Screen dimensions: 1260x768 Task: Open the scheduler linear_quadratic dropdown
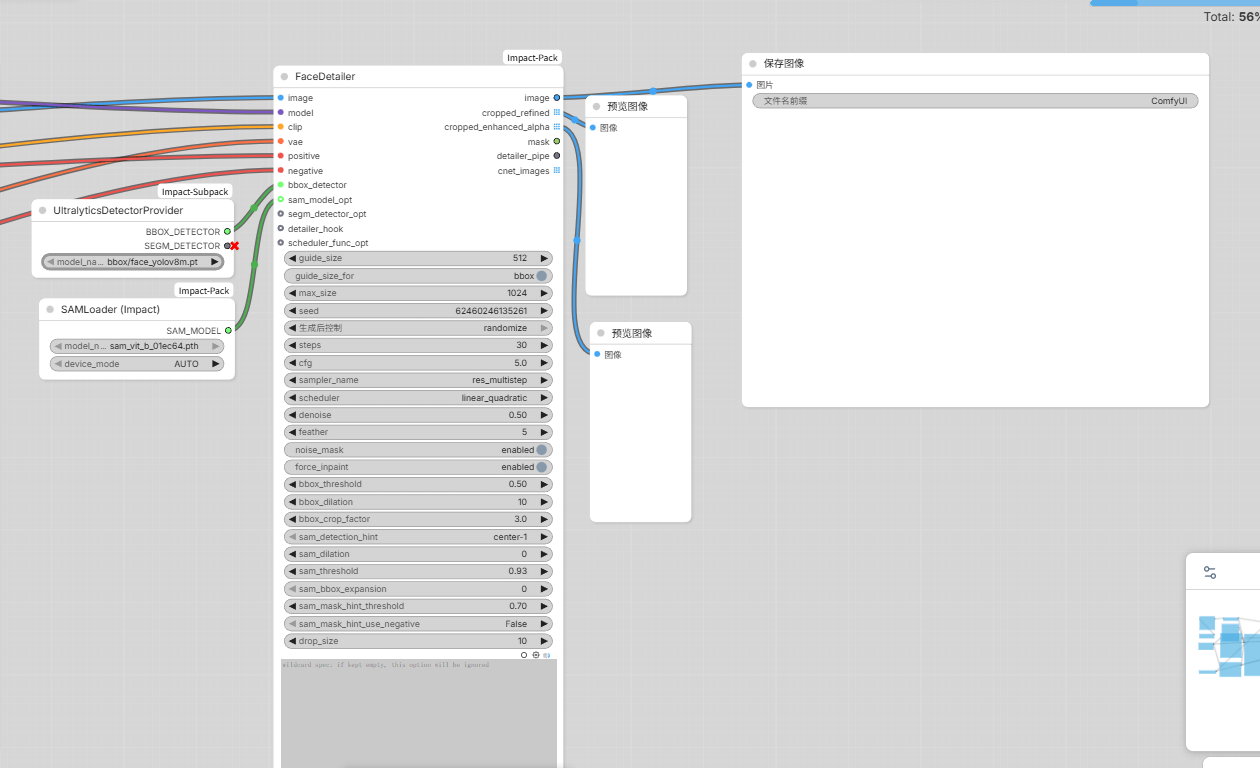(x=418, y=398)
